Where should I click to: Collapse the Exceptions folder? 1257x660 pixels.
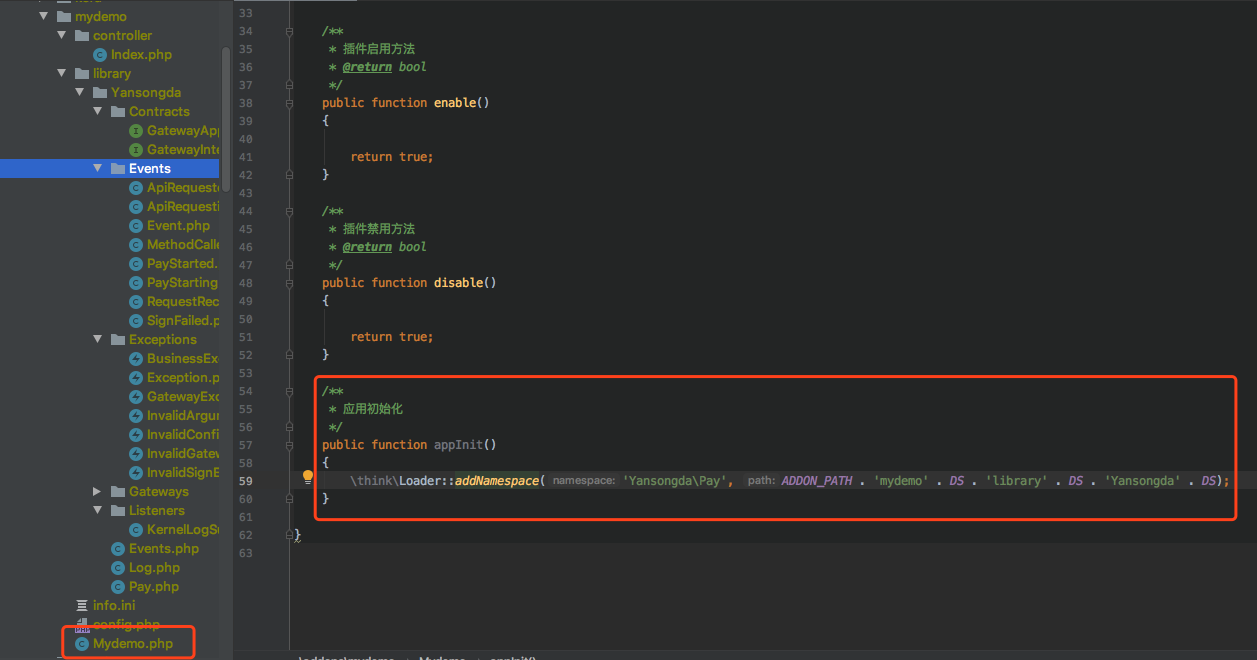coord(97,340)
